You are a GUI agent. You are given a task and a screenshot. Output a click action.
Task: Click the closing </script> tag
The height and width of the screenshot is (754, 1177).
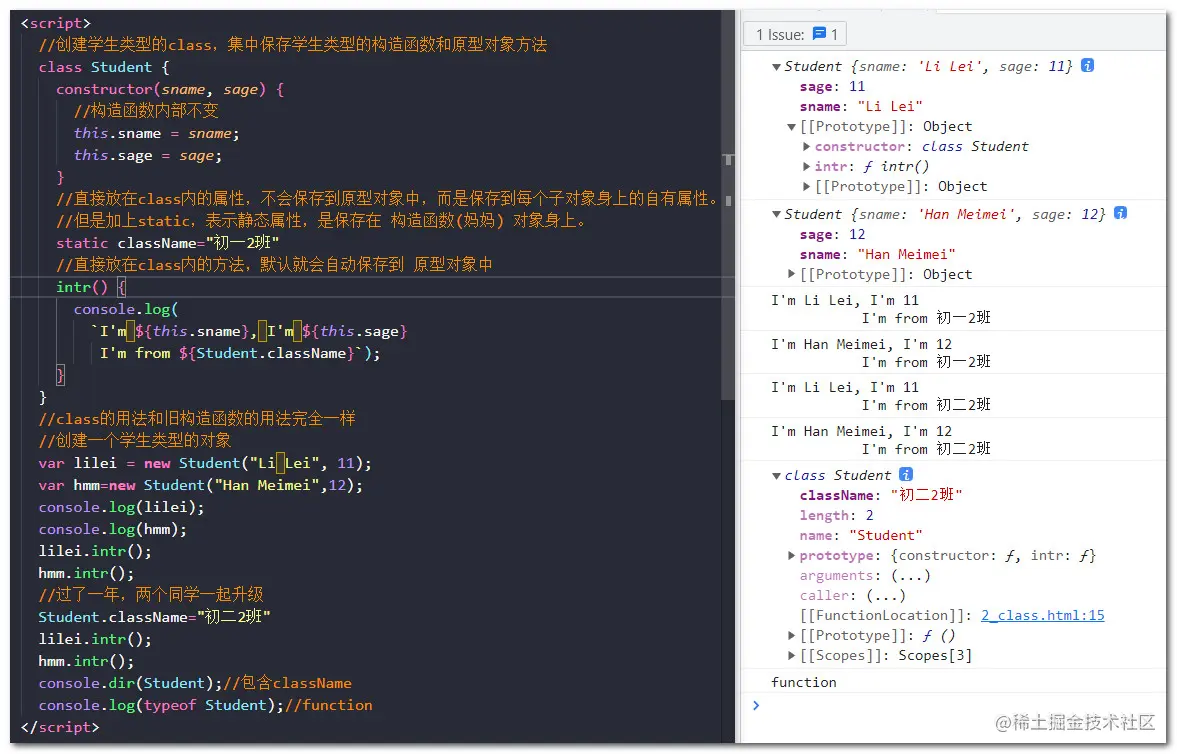[60, 727]
